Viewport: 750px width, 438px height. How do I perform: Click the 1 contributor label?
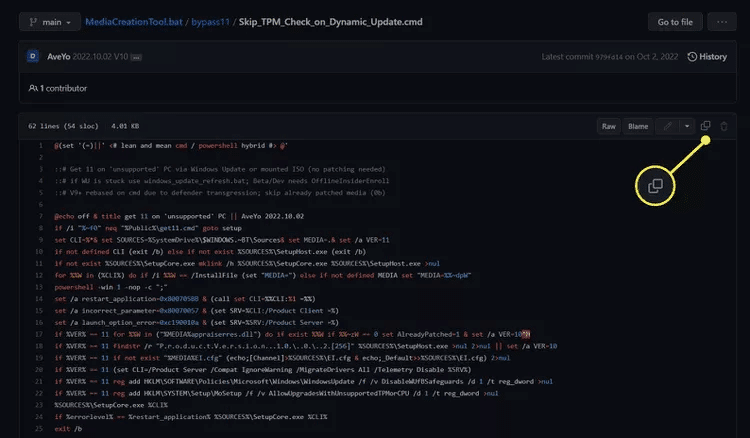tap(63, 88)
